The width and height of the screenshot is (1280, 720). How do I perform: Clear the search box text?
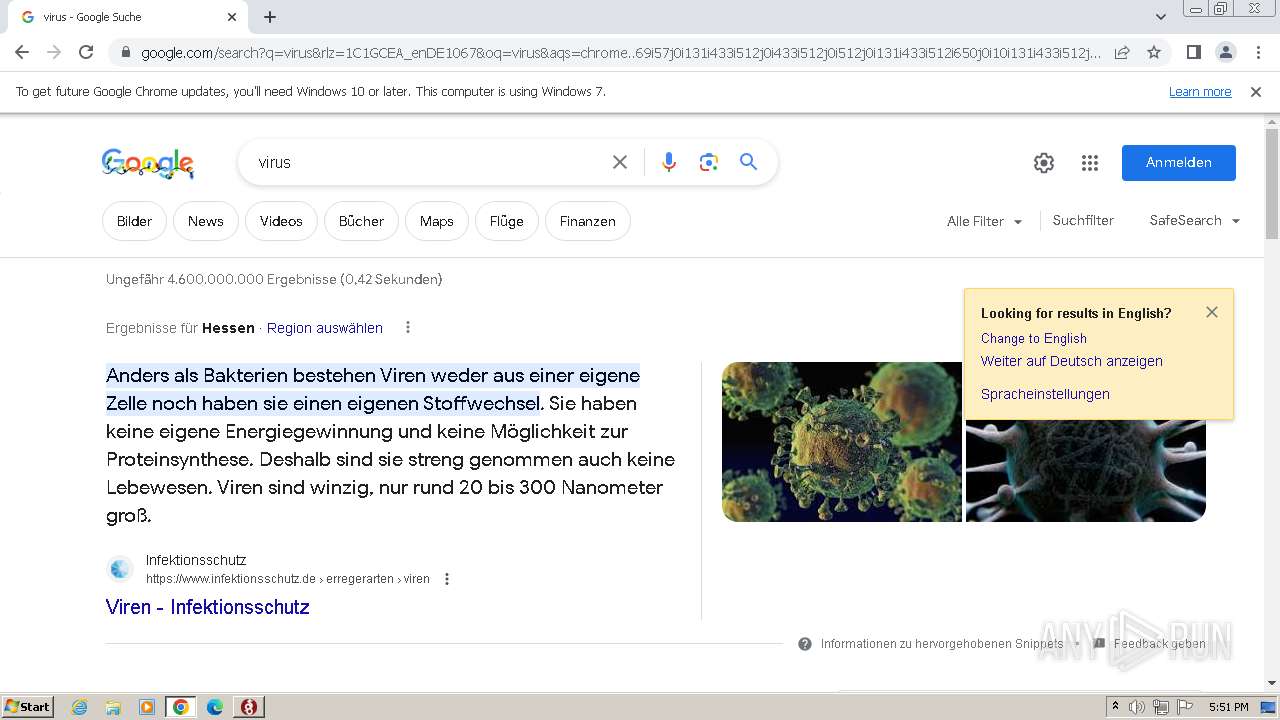point(620,162)
